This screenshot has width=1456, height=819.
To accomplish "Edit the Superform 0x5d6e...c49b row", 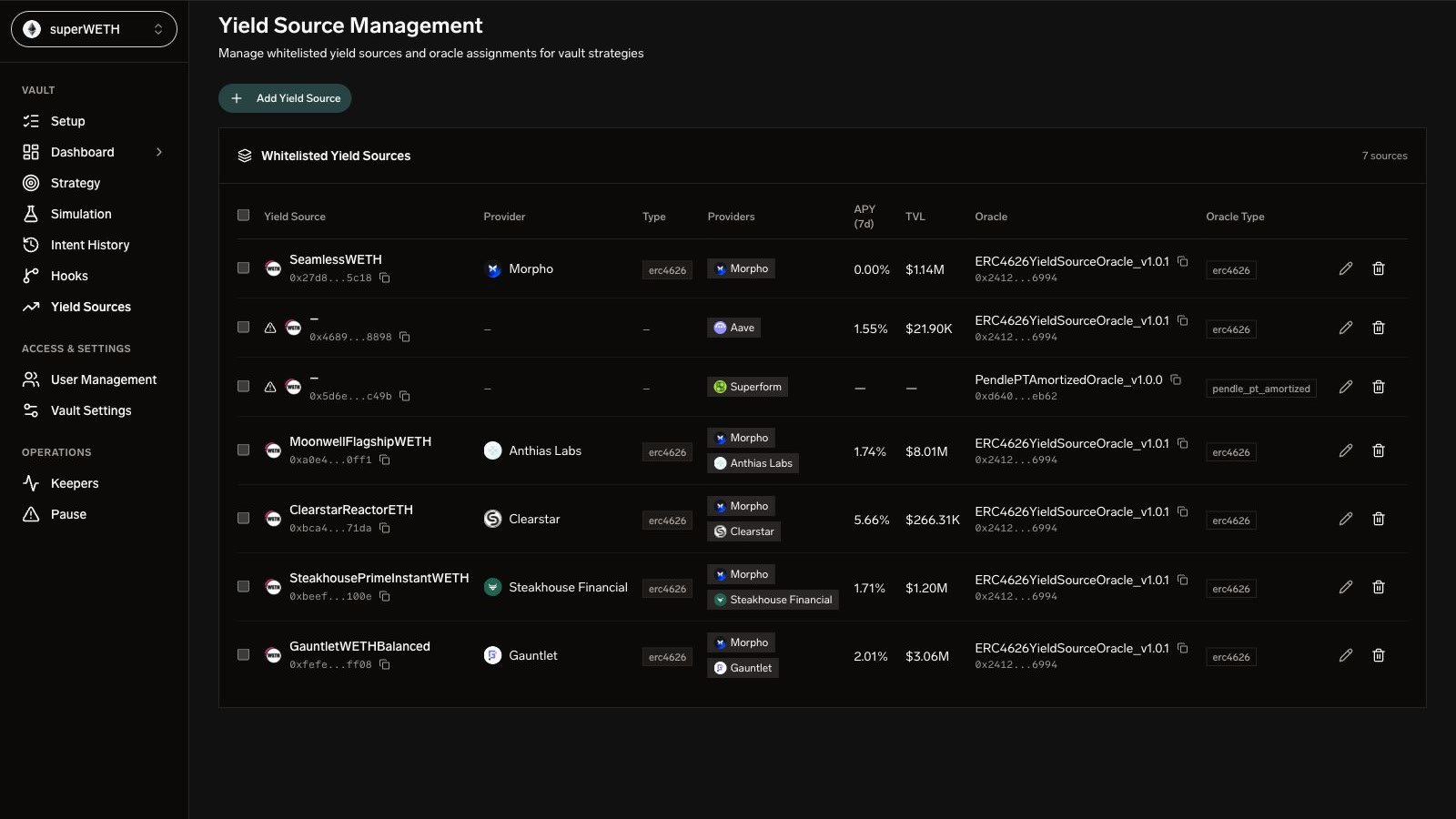I will coord(1345,387).
